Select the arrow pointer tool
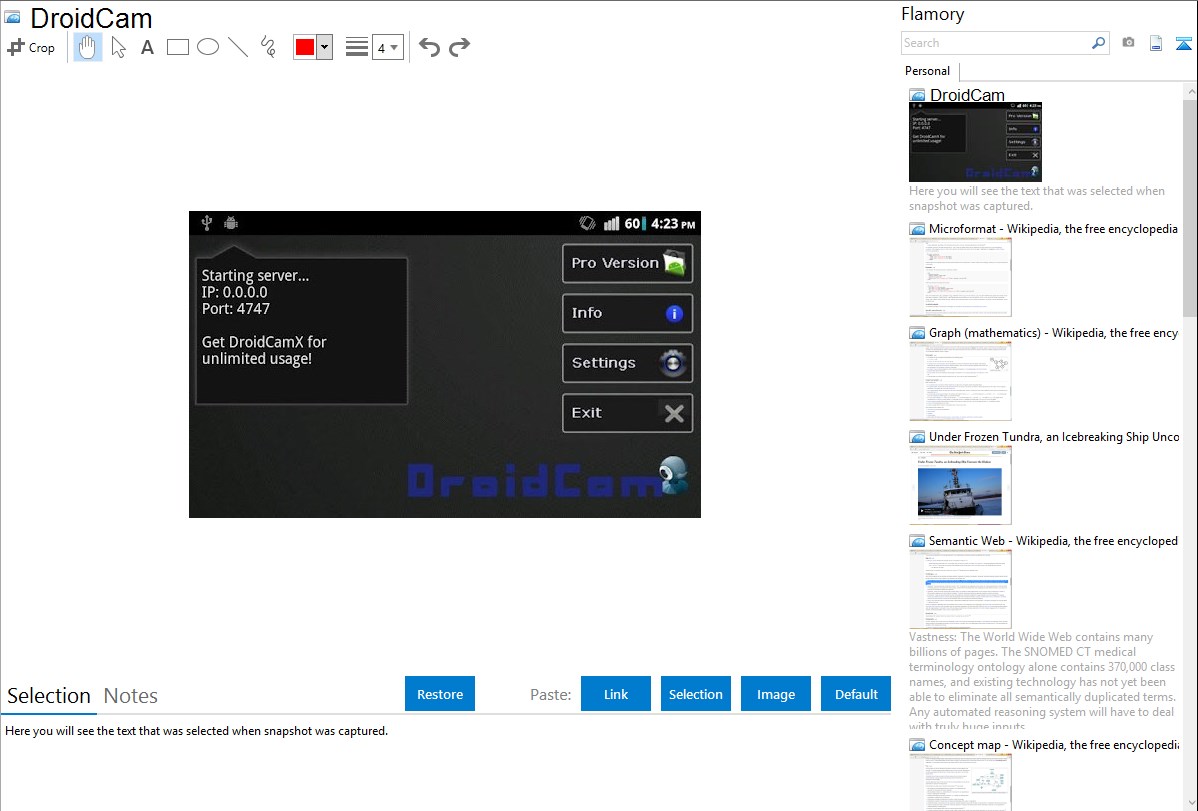 (x=118, y=47)
